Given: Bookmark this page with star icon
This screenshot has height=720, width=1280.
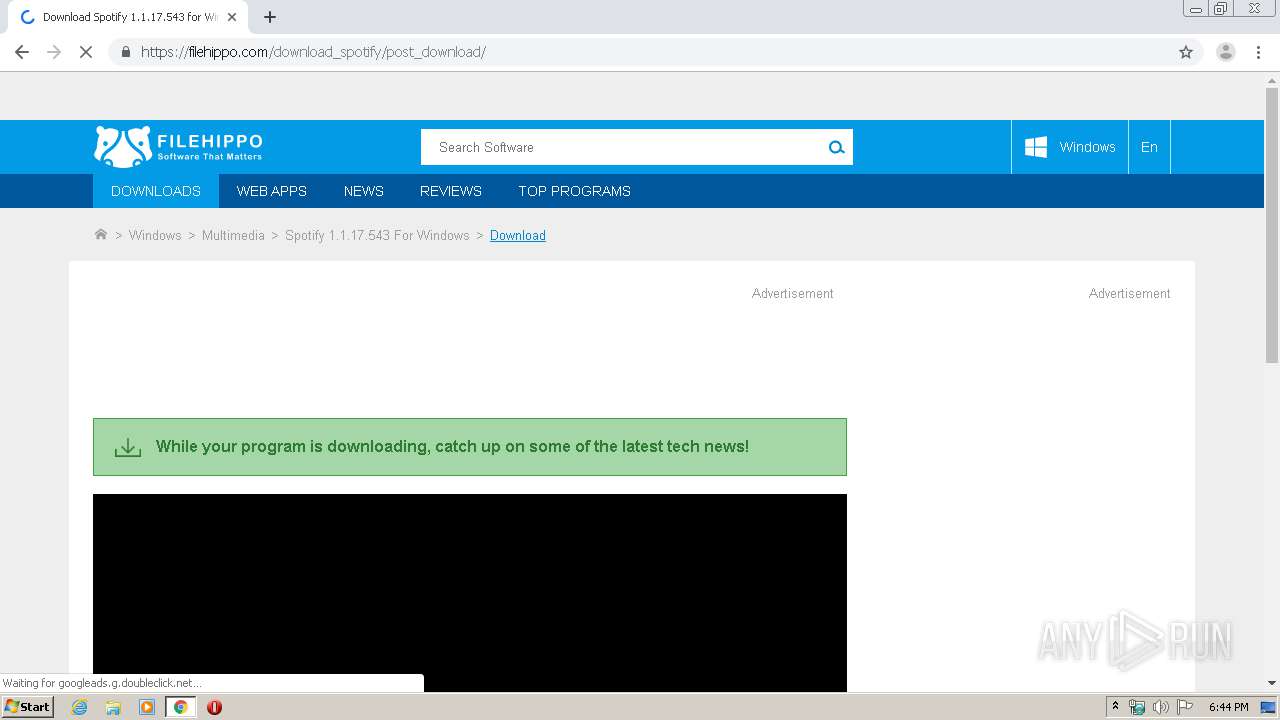Looking at the screenshot, I should 1186,52.
